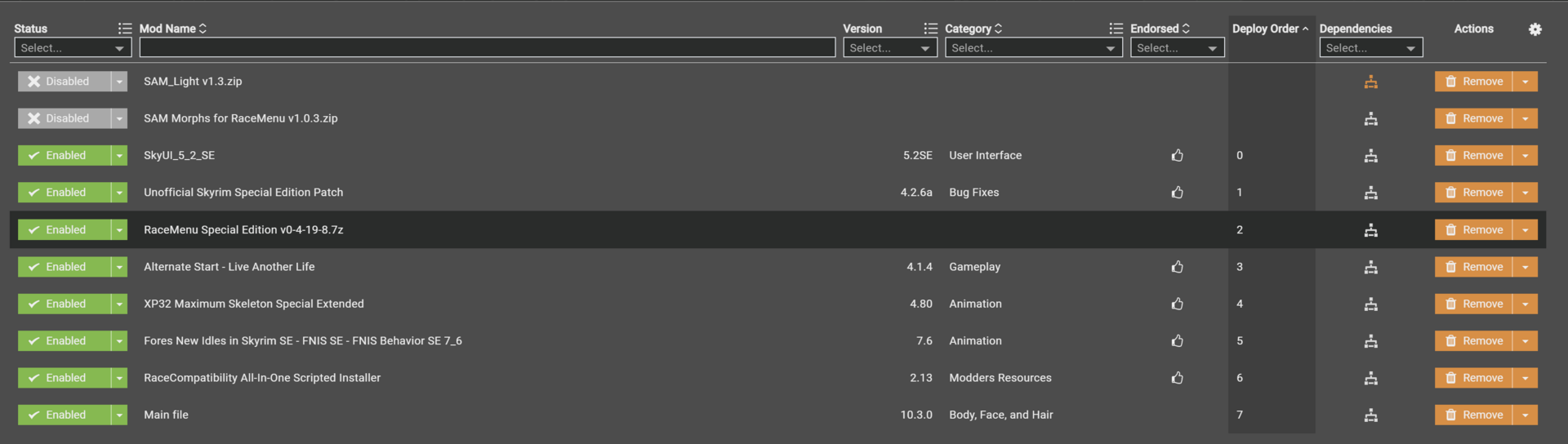1568x444 pixels.
Task: Enable the disabled SAM_Light v1.3.zip mod
Action: [65, 82]
